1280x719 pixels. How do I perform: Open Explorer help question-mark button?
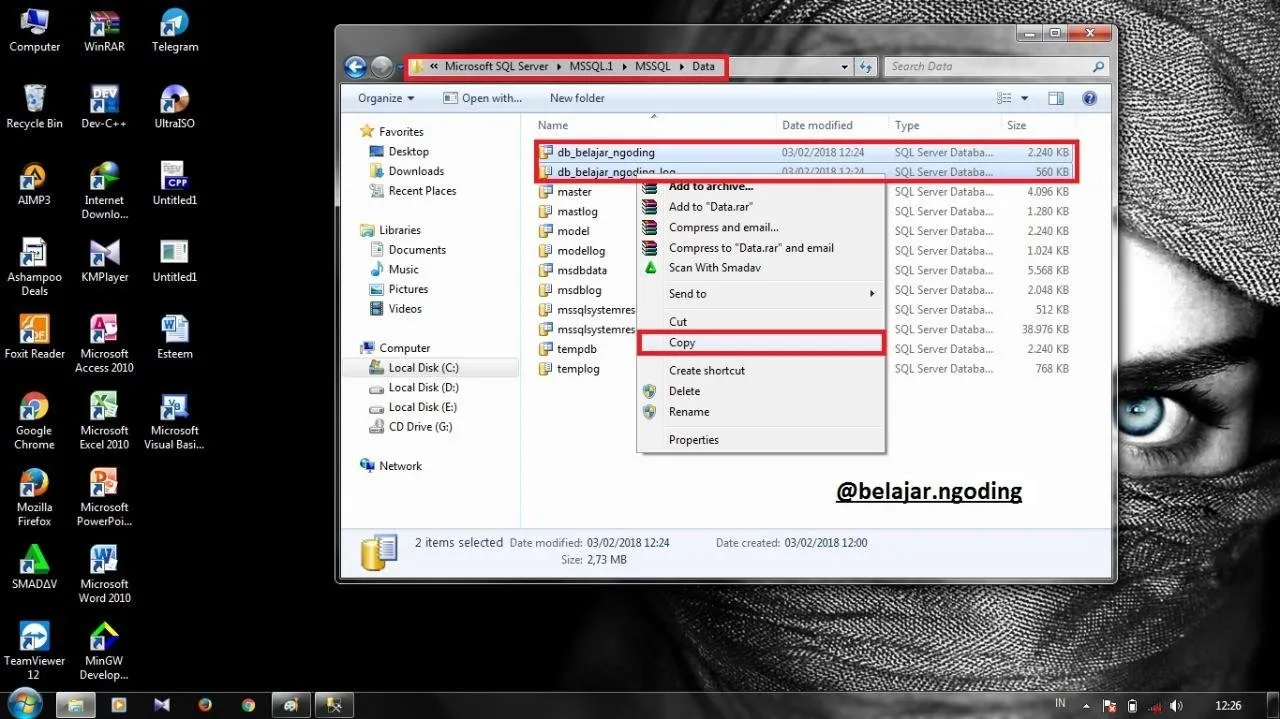pyautogui.click(x=1090, y=98)
